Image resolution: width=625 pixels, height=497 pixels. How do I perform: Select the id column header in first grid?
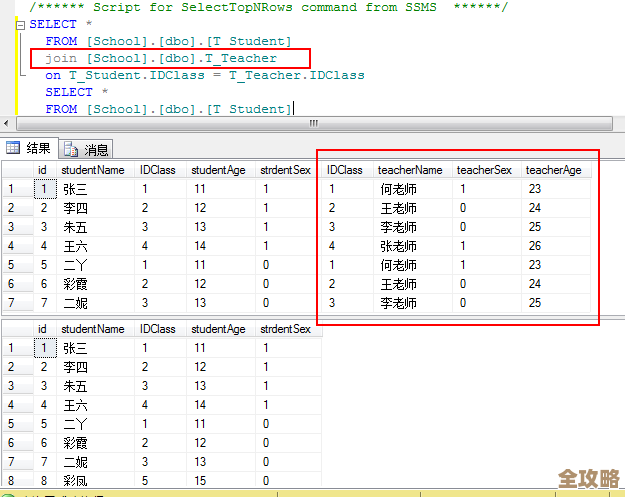42,170
